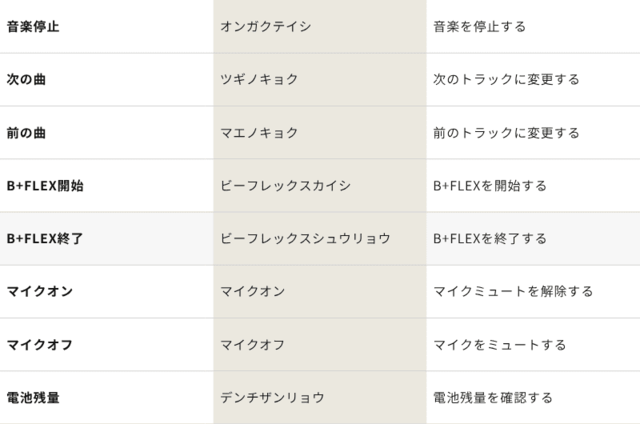Click the 音楽を停止する description text
Viewport: 640px width, 424px height.
click(479, 26)
